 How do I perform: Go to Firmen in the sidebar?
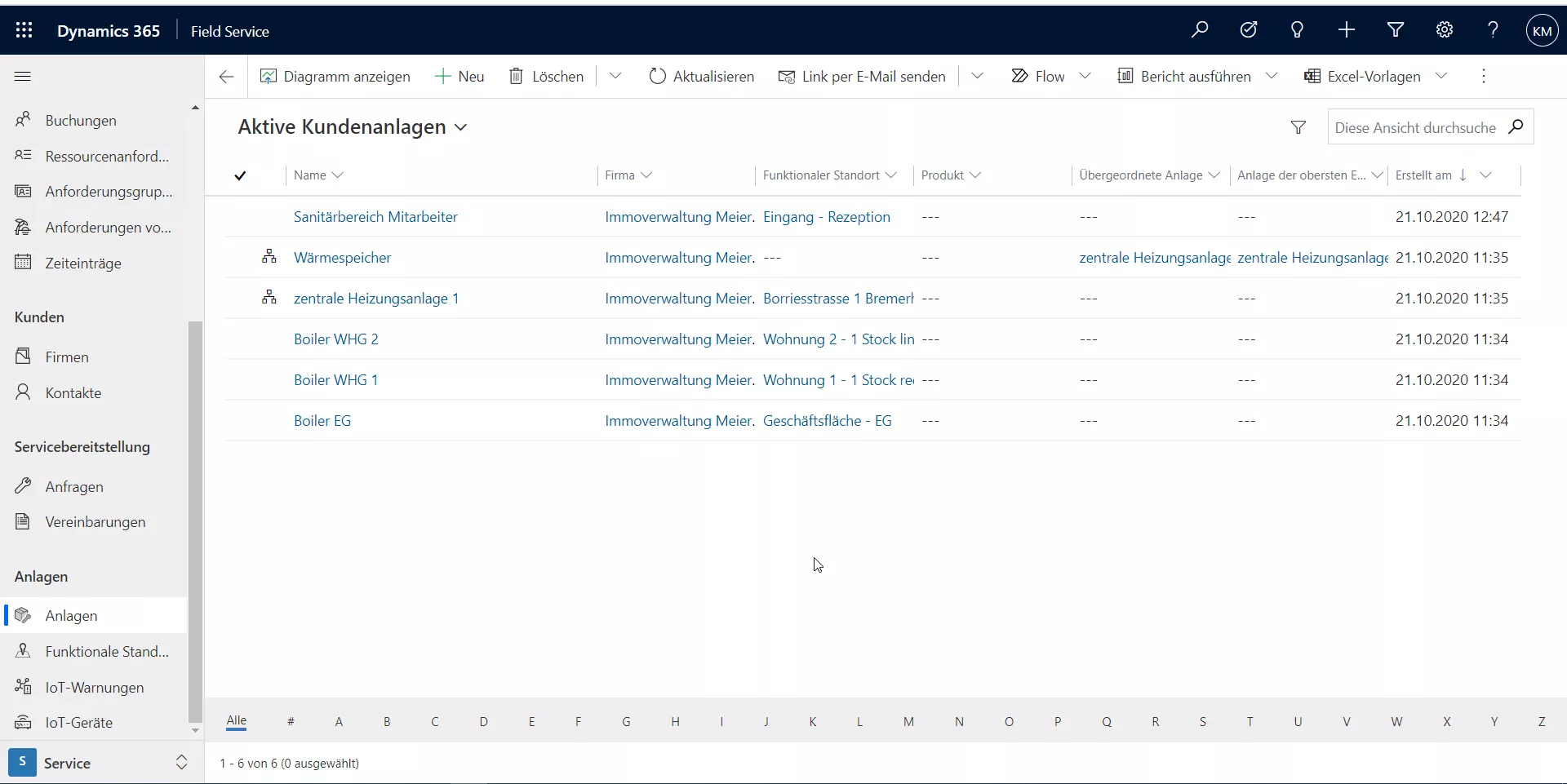tap(67, 357)
